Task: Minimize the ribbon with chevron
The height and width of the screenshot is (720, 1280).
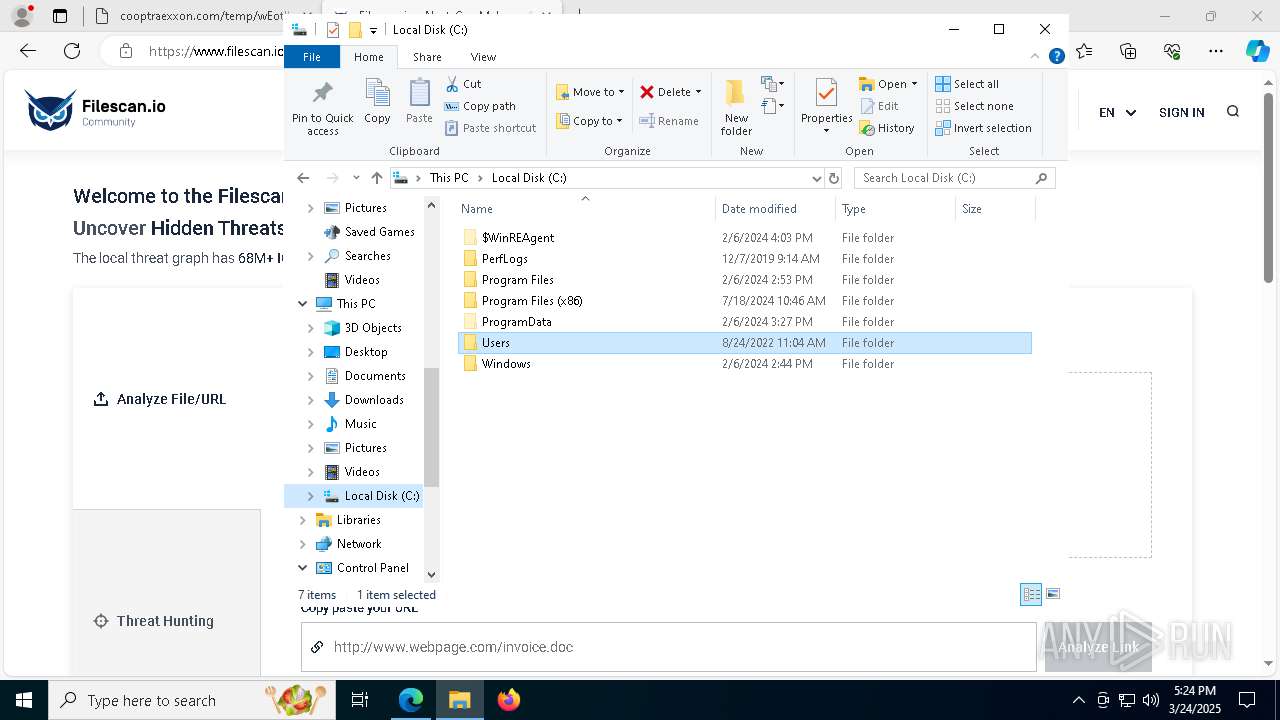Action: point(1035,57)
